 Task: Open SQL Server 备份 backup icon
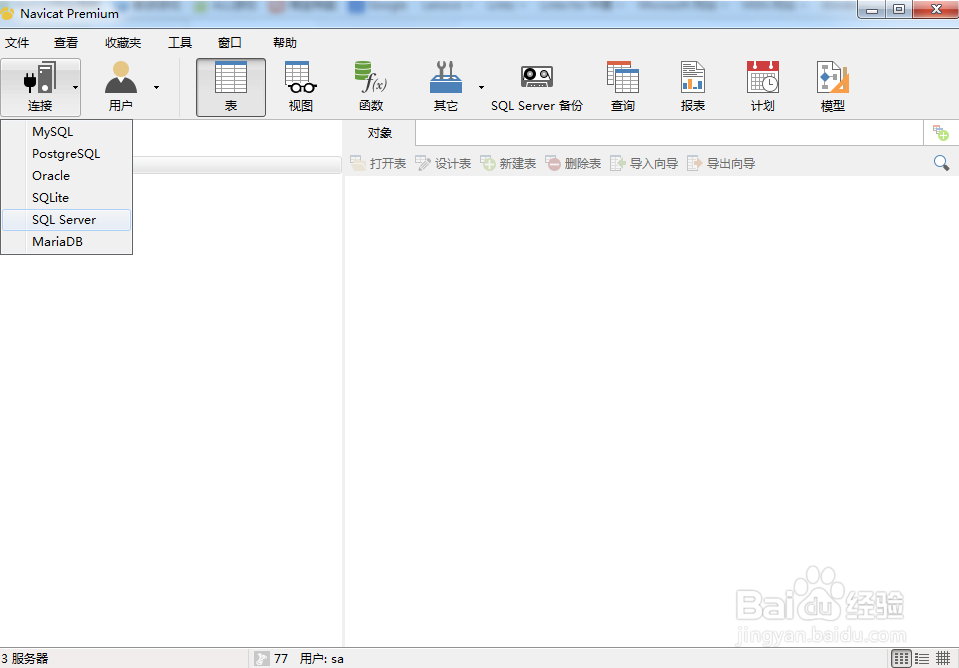point(537,78)
